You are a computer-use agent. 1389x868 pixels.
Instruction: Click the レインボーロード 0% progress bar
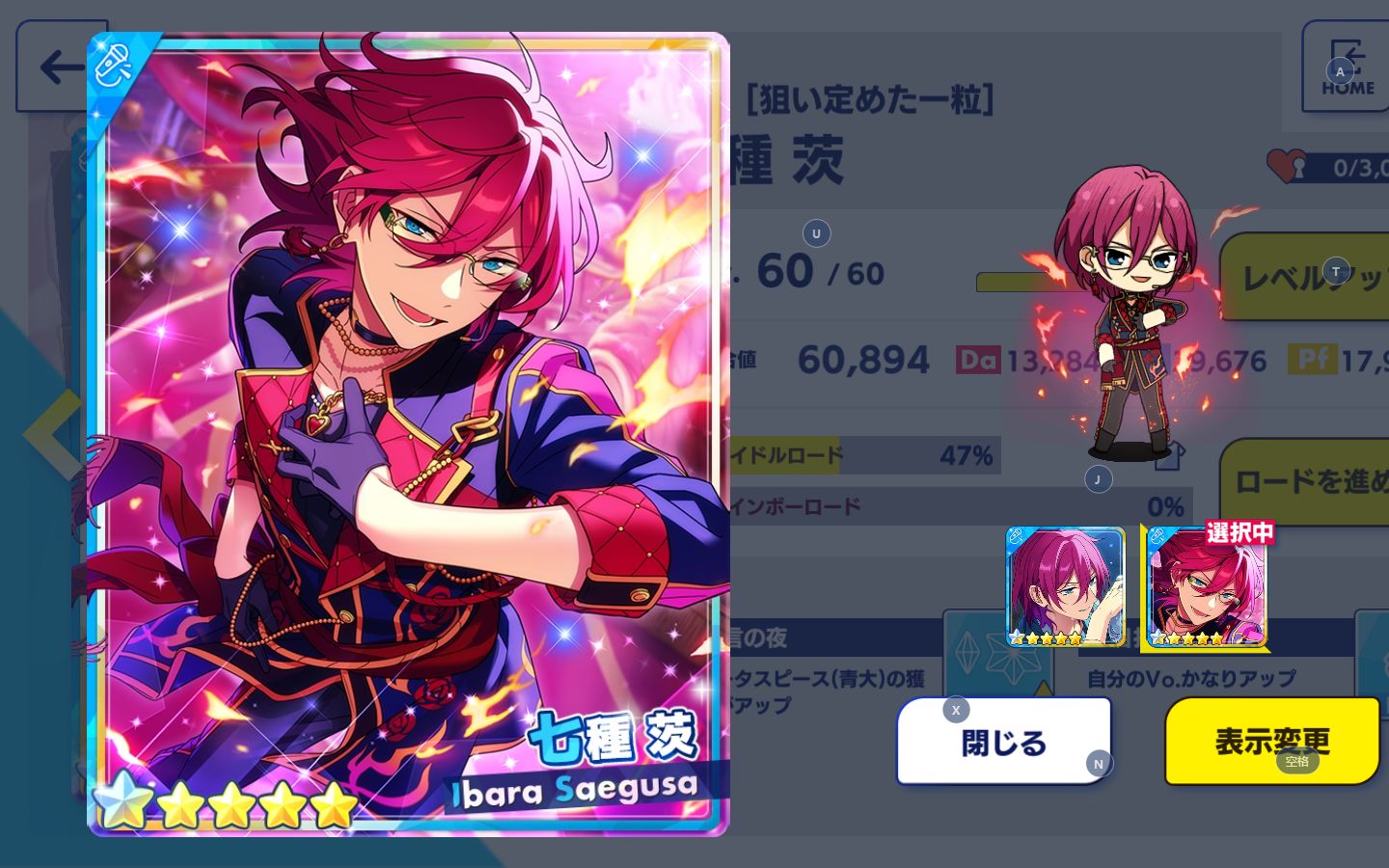[x=962, y=506]
